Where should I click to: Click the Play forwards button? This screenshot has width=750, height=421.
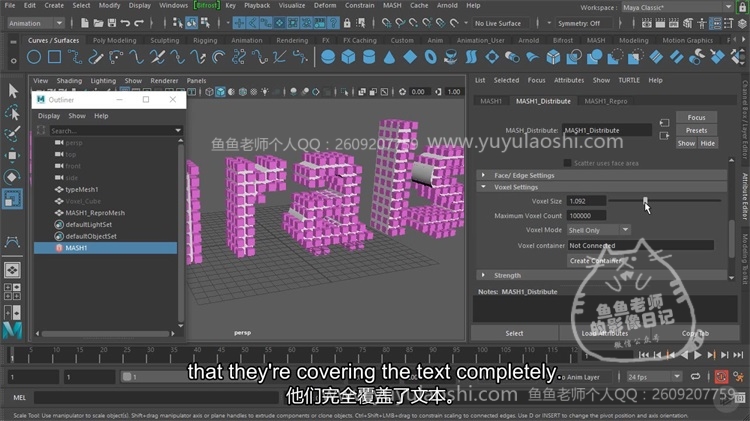click(698, 355)
